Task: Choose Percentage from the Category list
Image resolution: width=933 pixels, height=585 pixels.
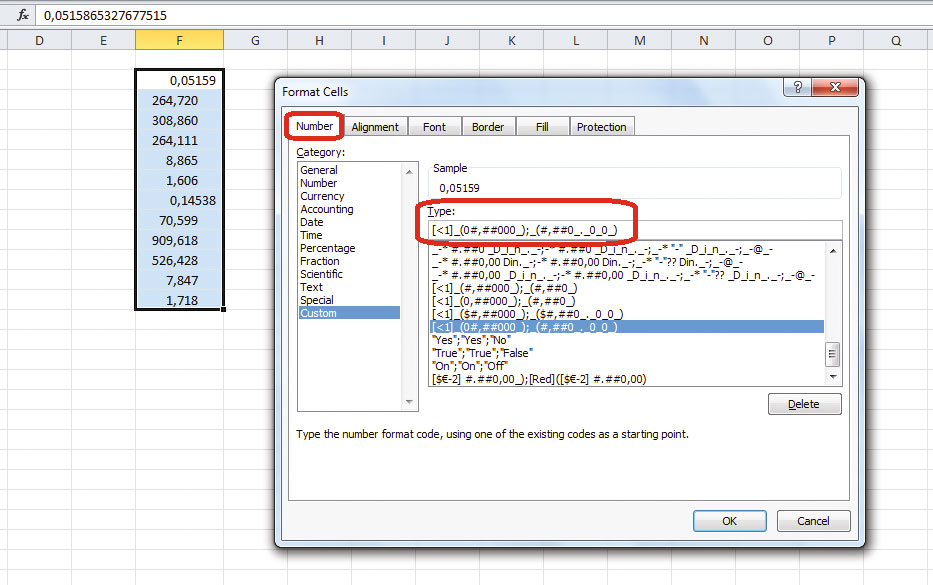Action: 327,247
